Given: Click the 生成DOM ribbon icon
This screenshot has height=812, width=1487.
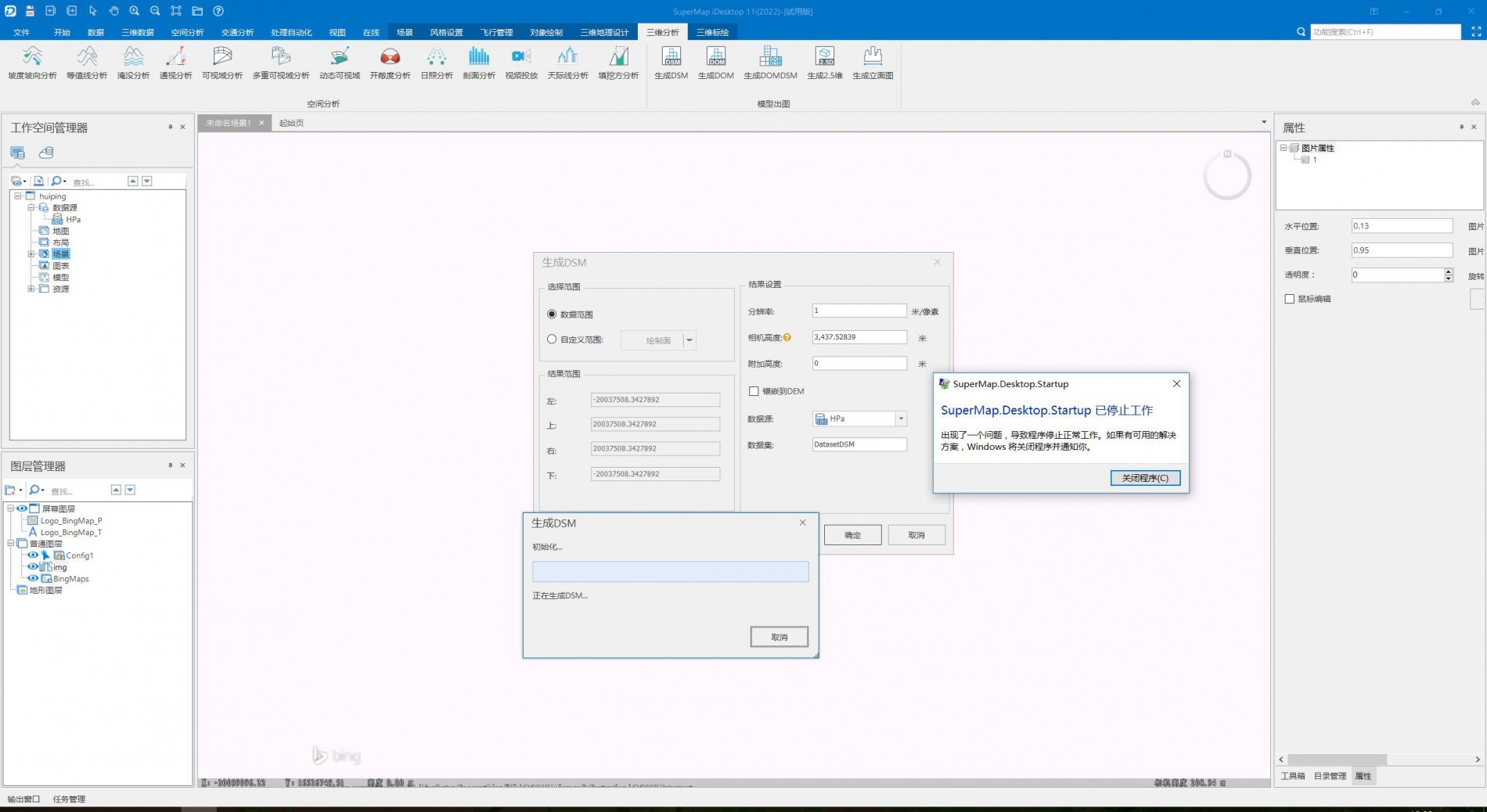Looking at the screenshot, I should click(x=716, y=63).
